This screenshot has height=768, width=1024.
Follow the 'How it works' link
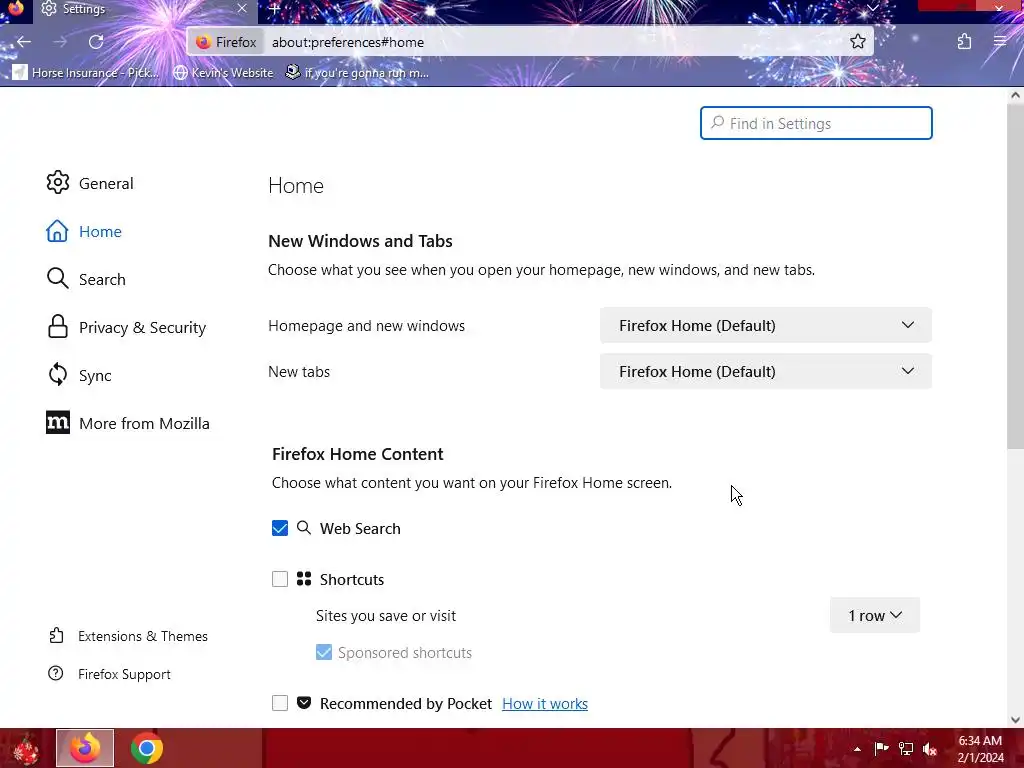(545, 704)
